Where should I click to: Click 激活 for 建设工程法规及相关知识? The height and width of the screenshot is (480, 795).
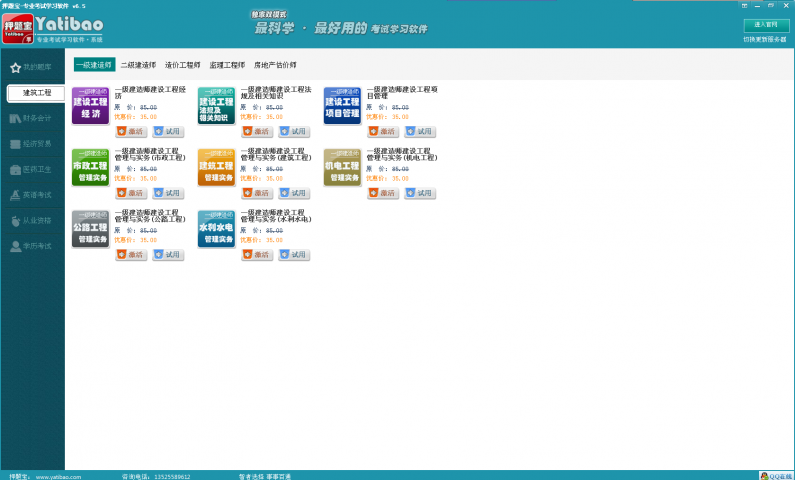pyautogui.click(x=257, y=131)
